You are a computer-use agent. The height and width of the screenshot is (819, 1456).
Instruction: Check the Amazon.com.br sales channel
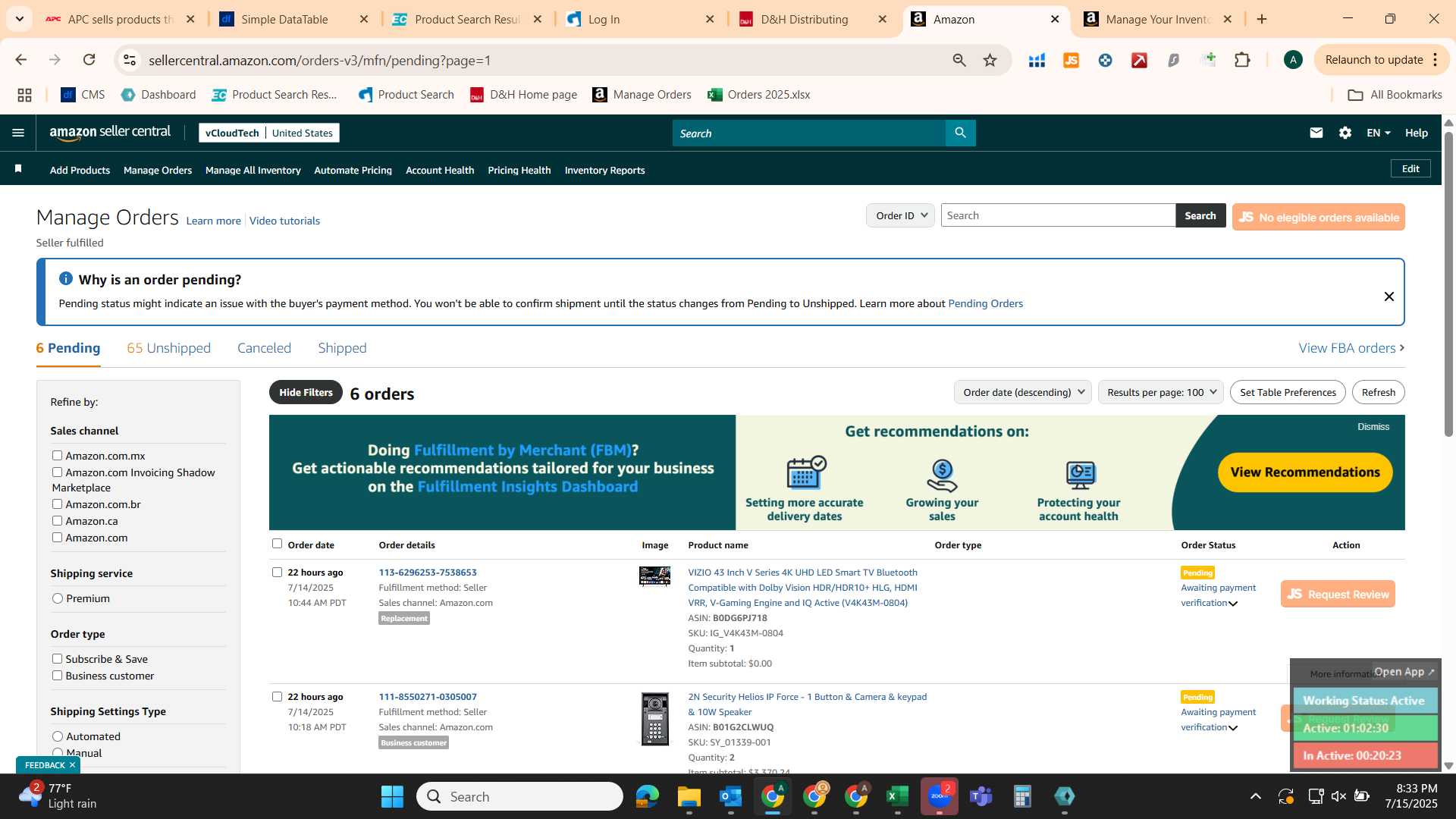point(57,504)
